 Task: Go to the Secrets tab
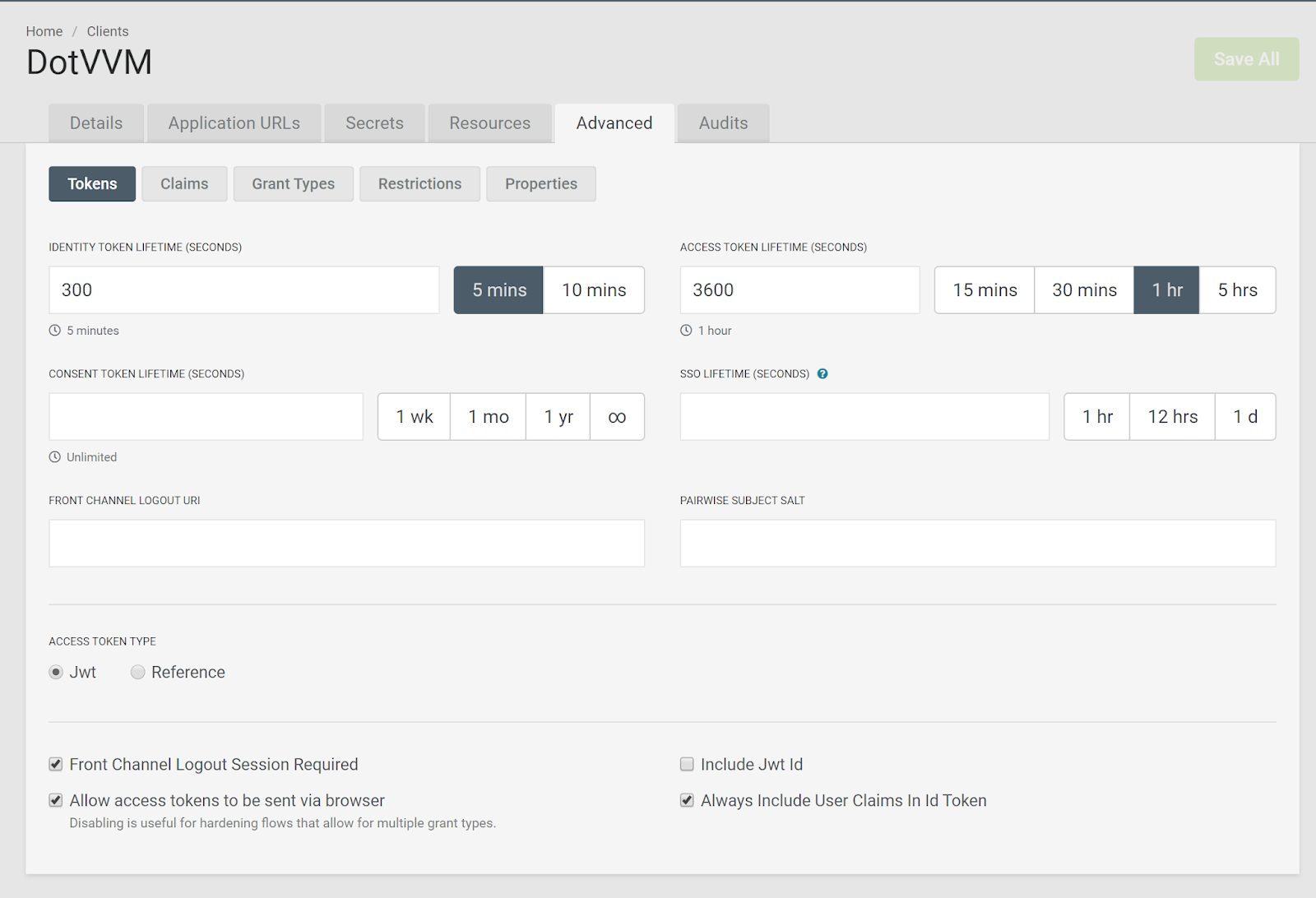[x=375, y=123]
